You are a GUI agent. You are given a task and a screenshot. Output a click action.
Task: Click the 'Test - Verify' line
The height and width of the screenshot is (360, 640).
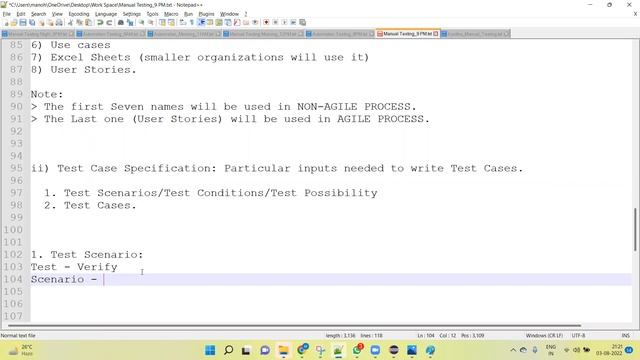74,267
